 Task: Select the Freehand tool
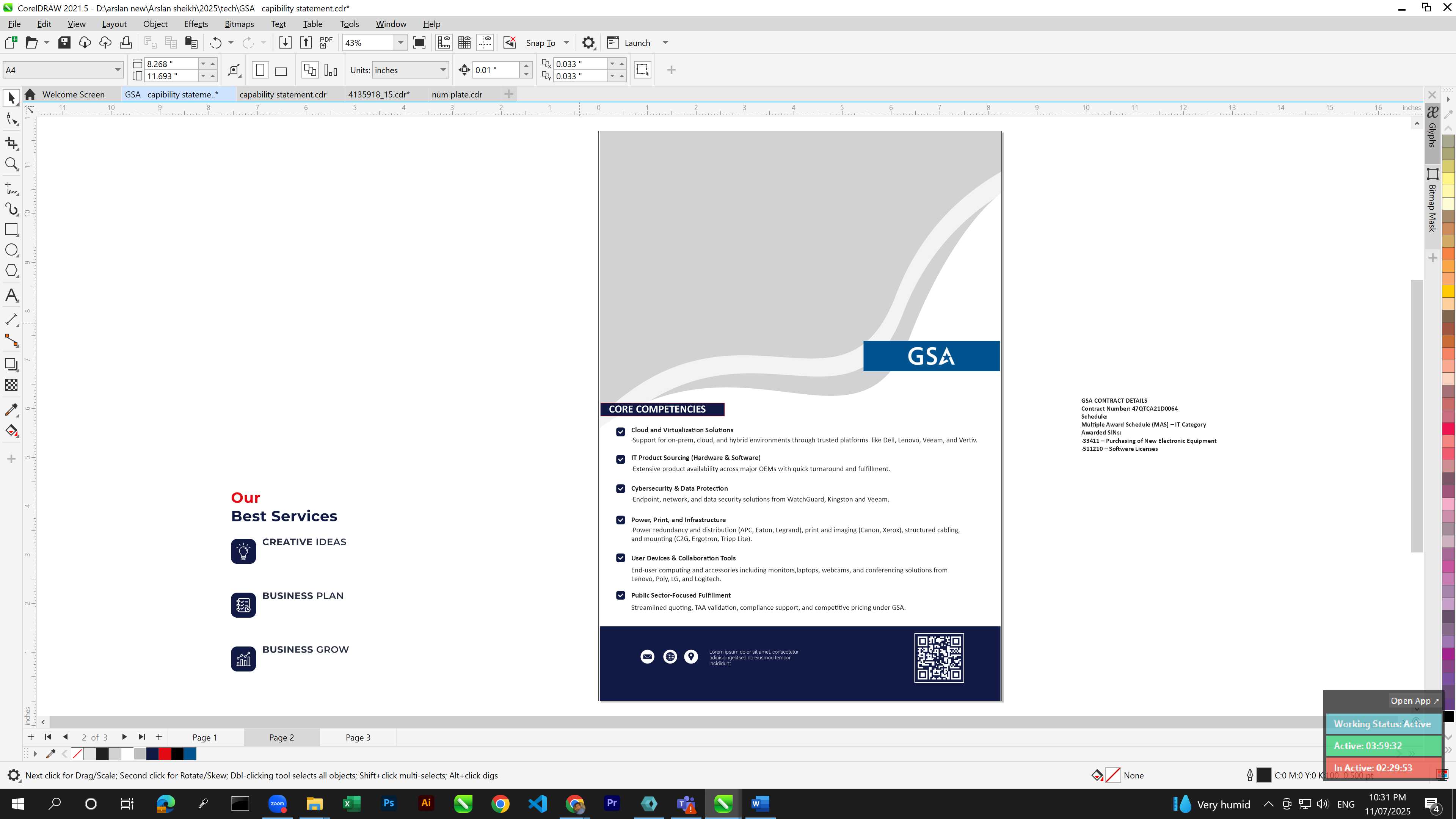pos(11,188)
